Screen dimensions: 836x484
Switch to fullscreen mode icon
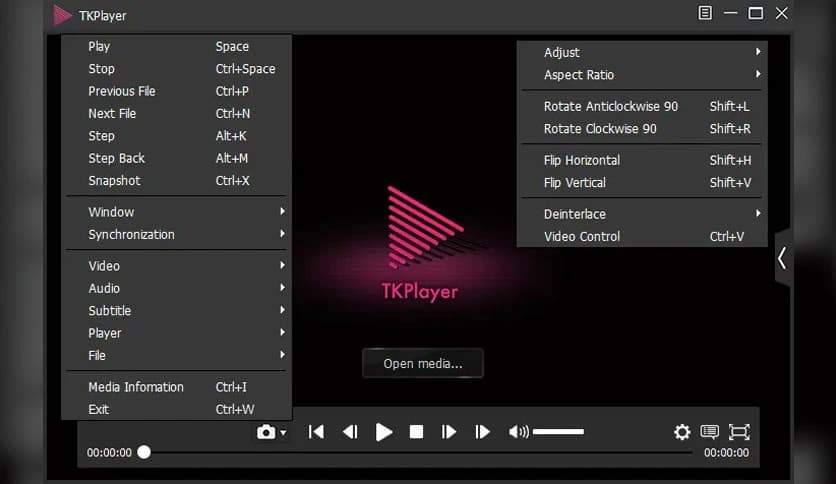pyautogui.click(x=739, y=432)
